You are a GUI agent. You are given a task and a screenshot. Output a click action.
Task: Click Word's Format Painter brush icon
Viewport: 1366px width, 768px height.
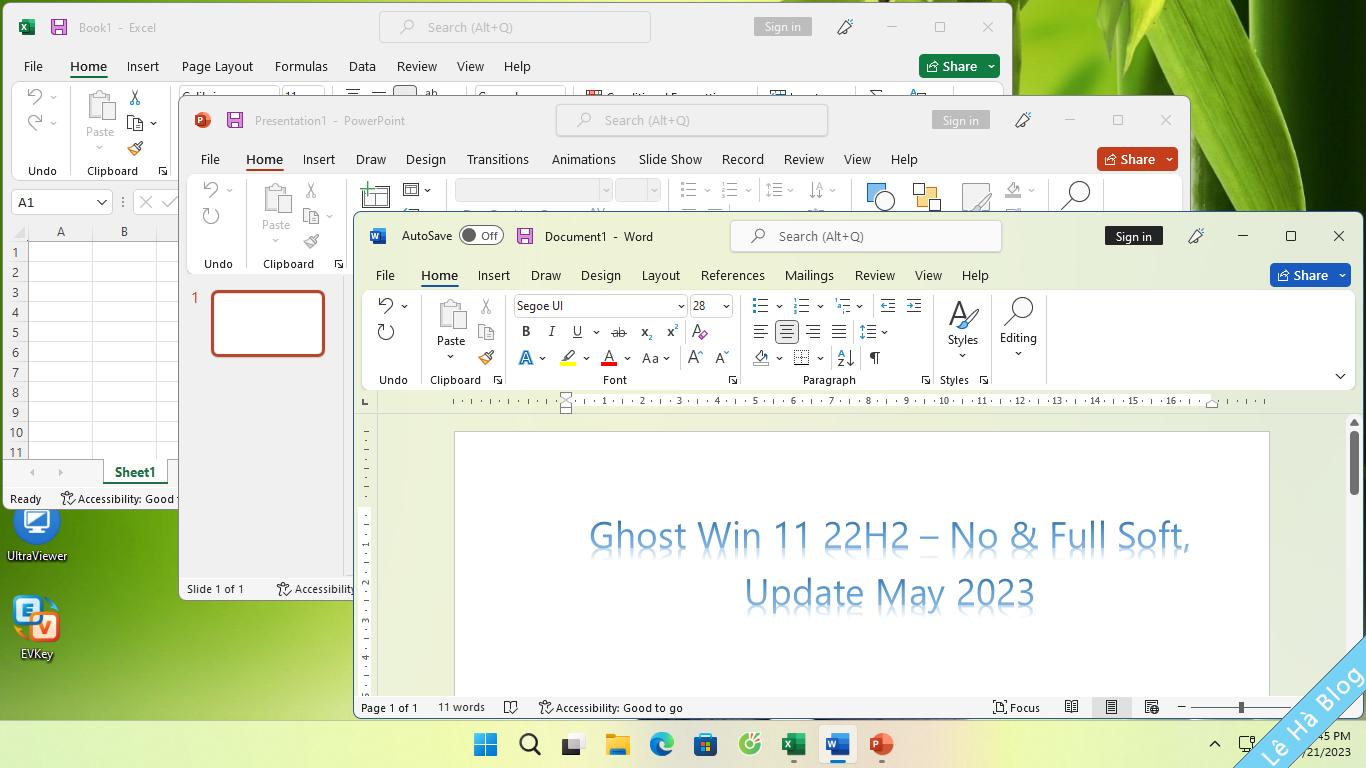pyautogui.click(x=486, y=357)
